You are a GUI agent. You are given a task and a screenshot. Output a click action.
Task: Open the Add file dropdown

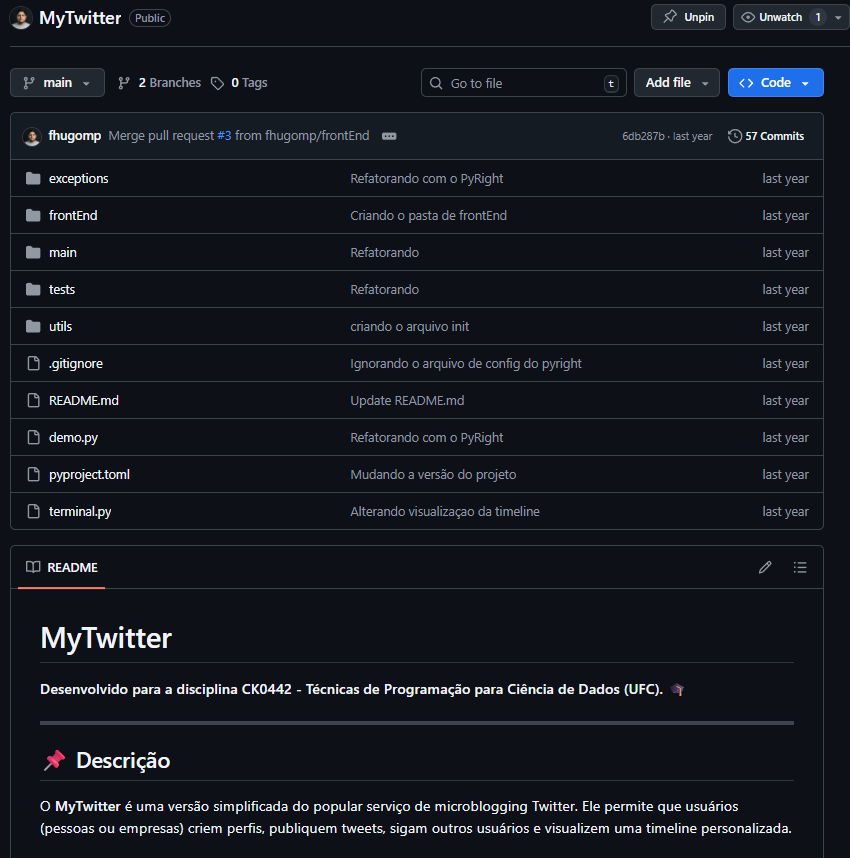click(x=676, y=83)
